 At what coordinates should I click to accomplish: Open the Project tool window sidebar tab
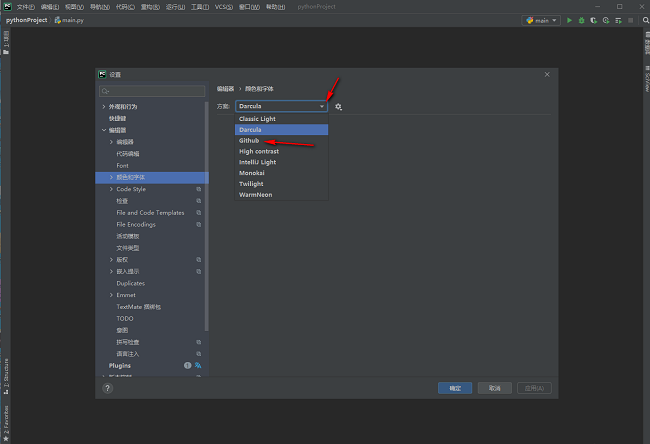[x=6, y=42]
